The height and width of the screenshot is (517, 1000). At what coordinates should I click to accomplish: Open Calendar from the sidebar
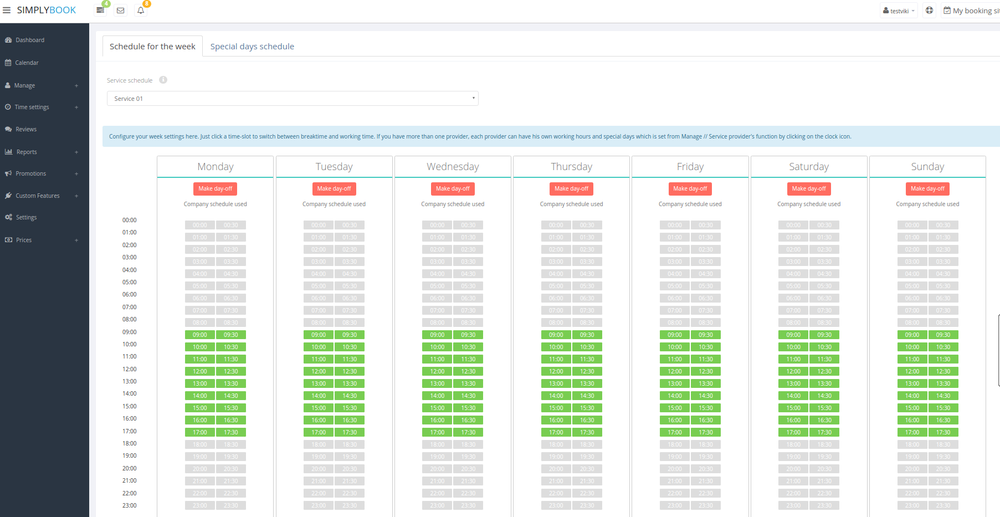click(26, 62)
